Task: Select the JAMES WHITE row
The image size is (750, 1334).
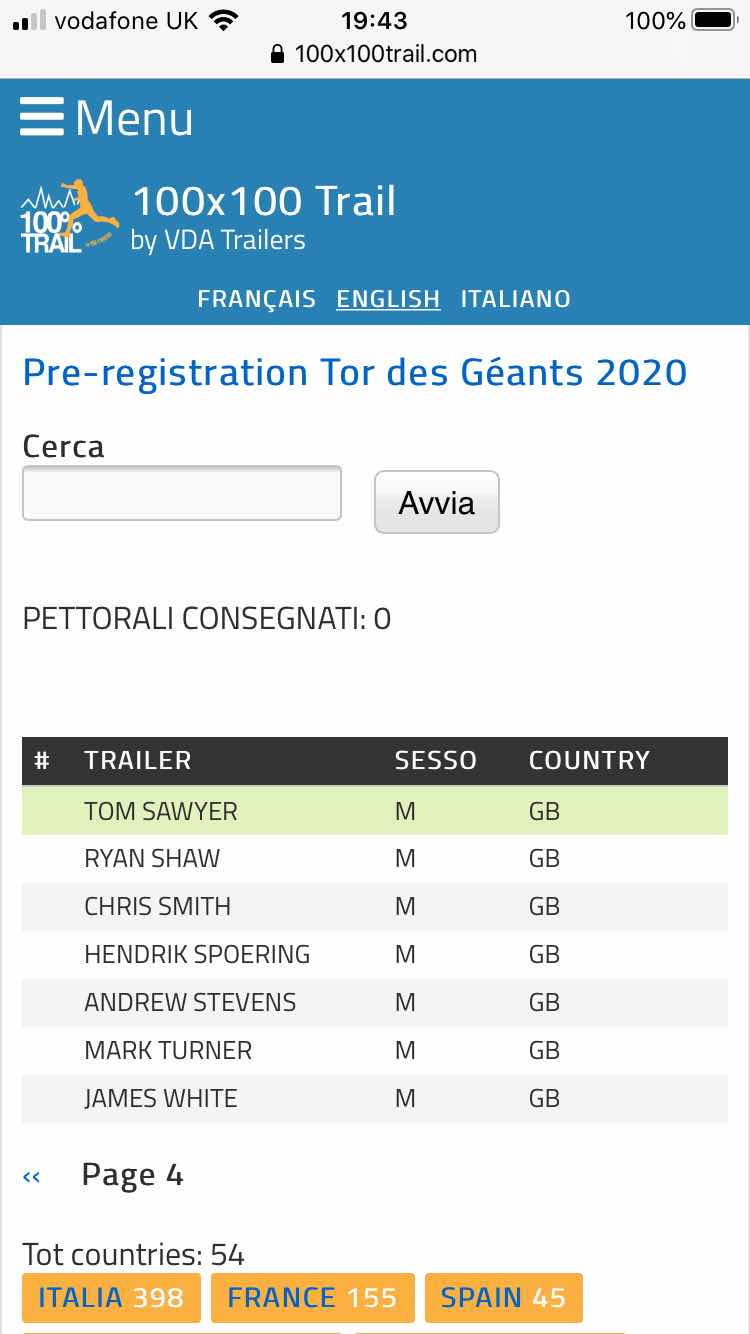Action: [375, 1098]
